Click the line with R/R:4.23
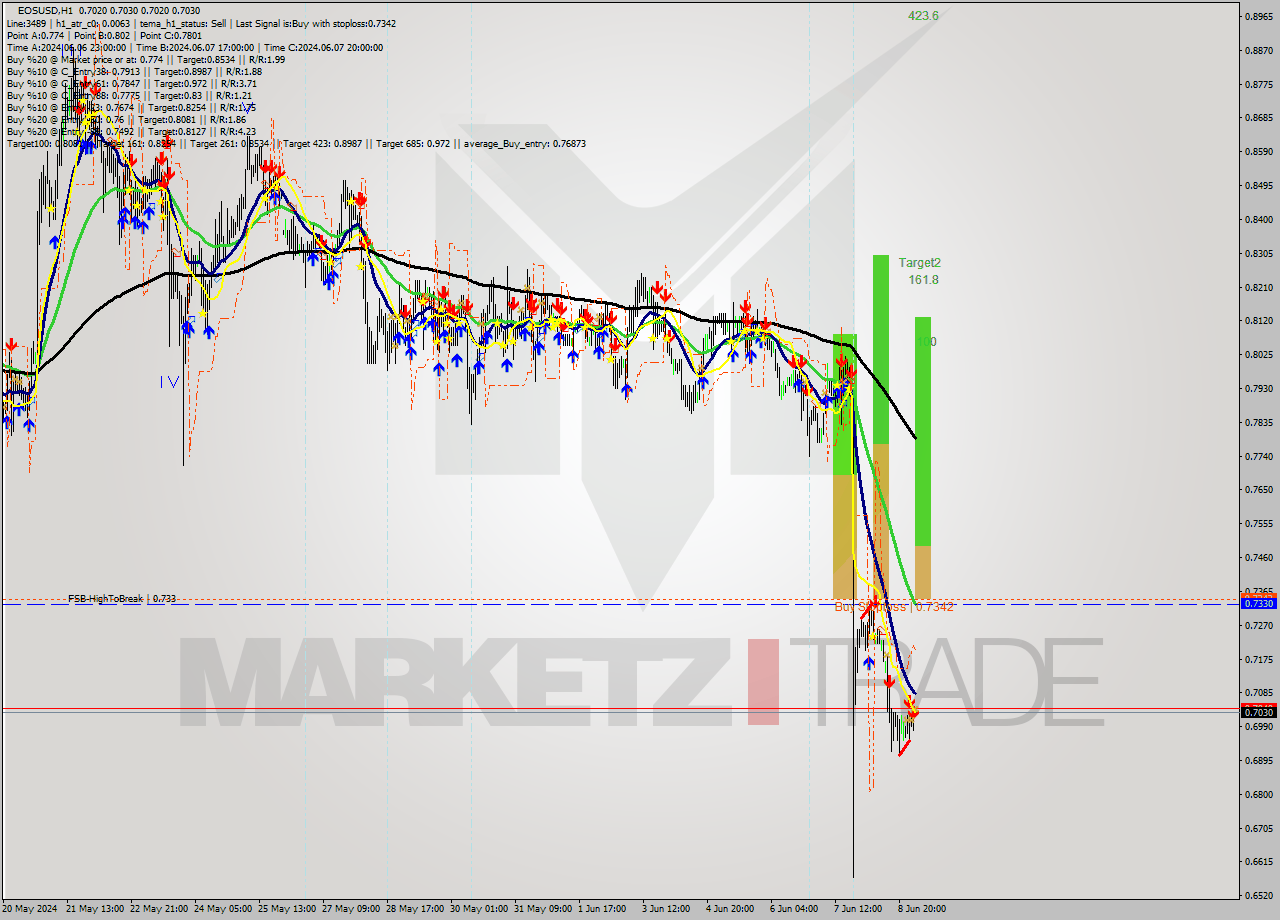The image size is (1280, 920). click(131, 131)
